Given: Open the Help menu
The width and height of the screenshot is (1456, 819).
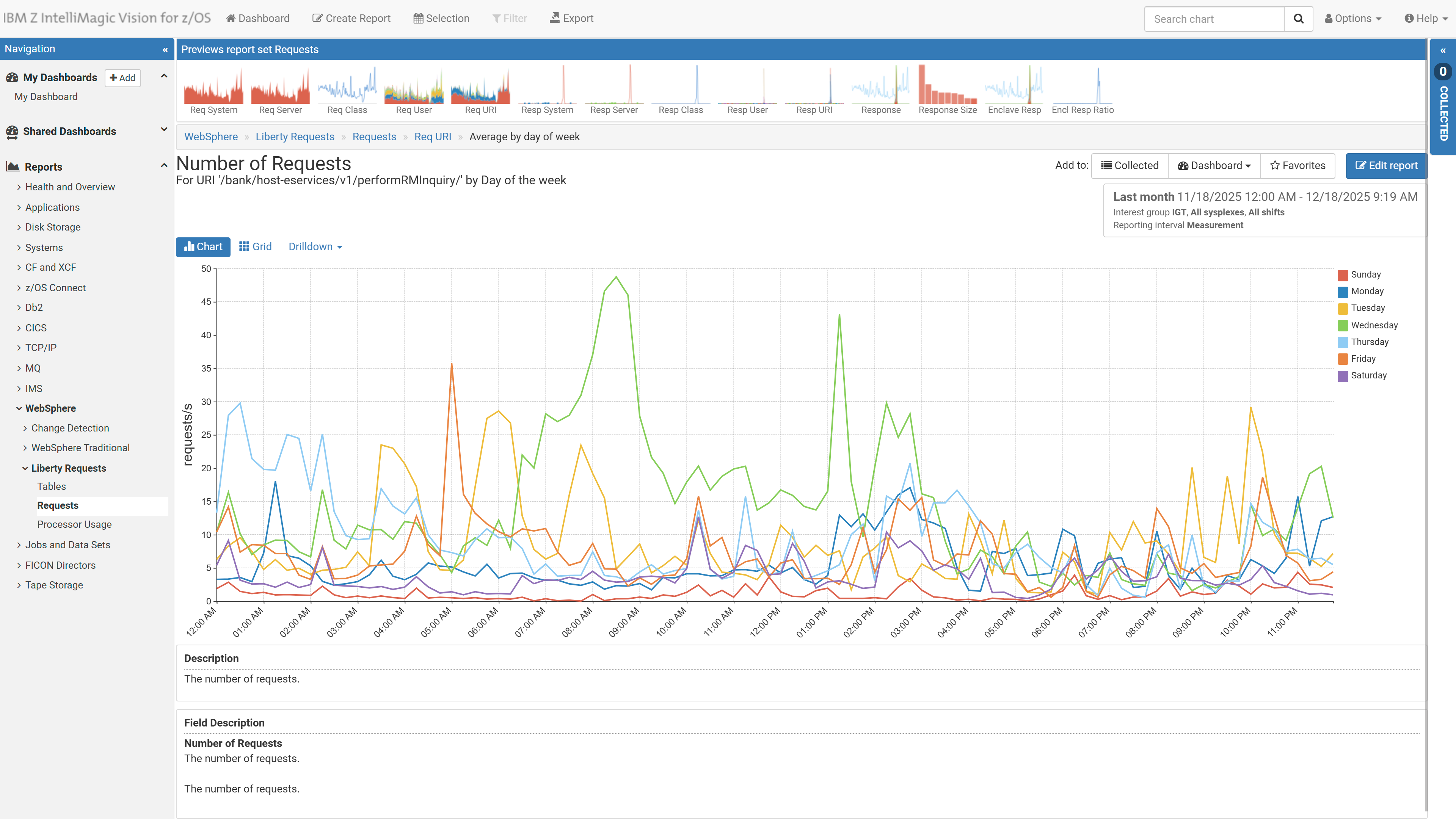Looking at the screenshot, I should pyautogui.click(x=1426, y=19).
